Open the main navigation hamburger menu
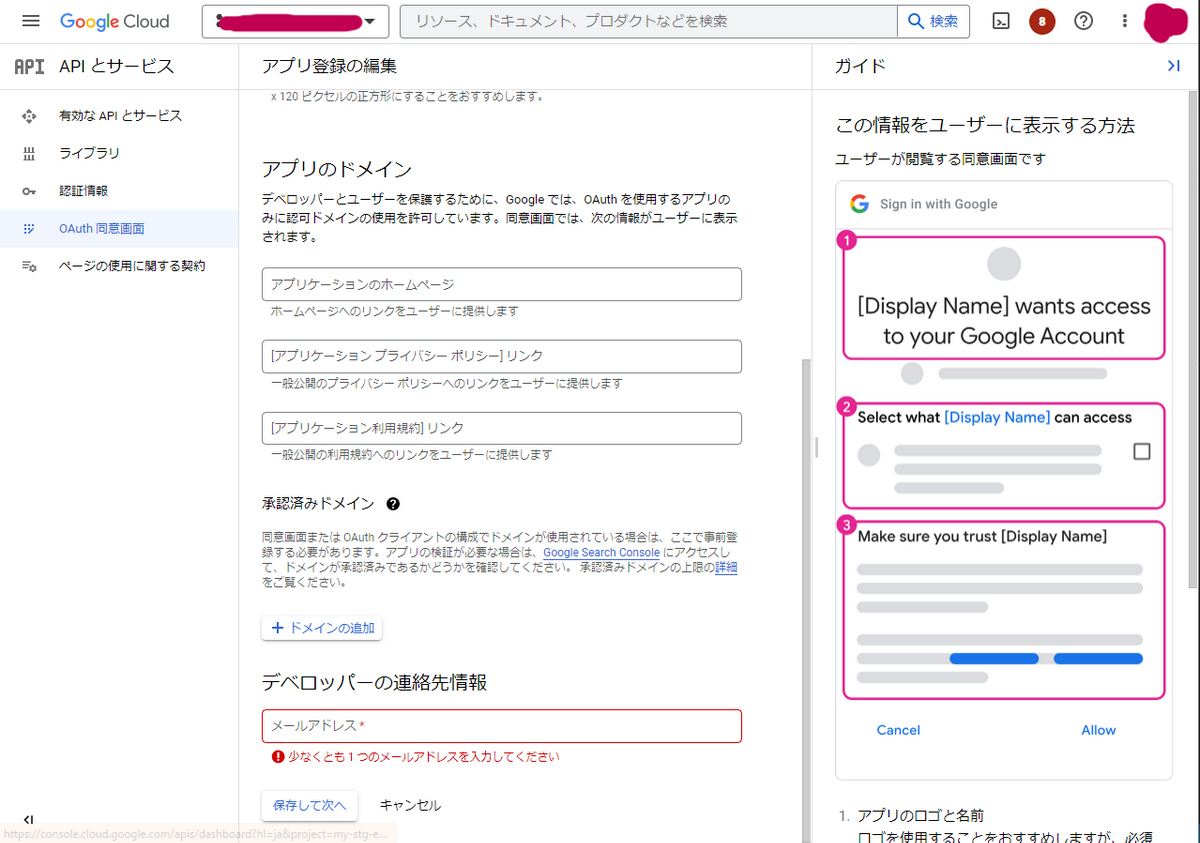This screenshot has width=1200, height=843. [30, 21]
